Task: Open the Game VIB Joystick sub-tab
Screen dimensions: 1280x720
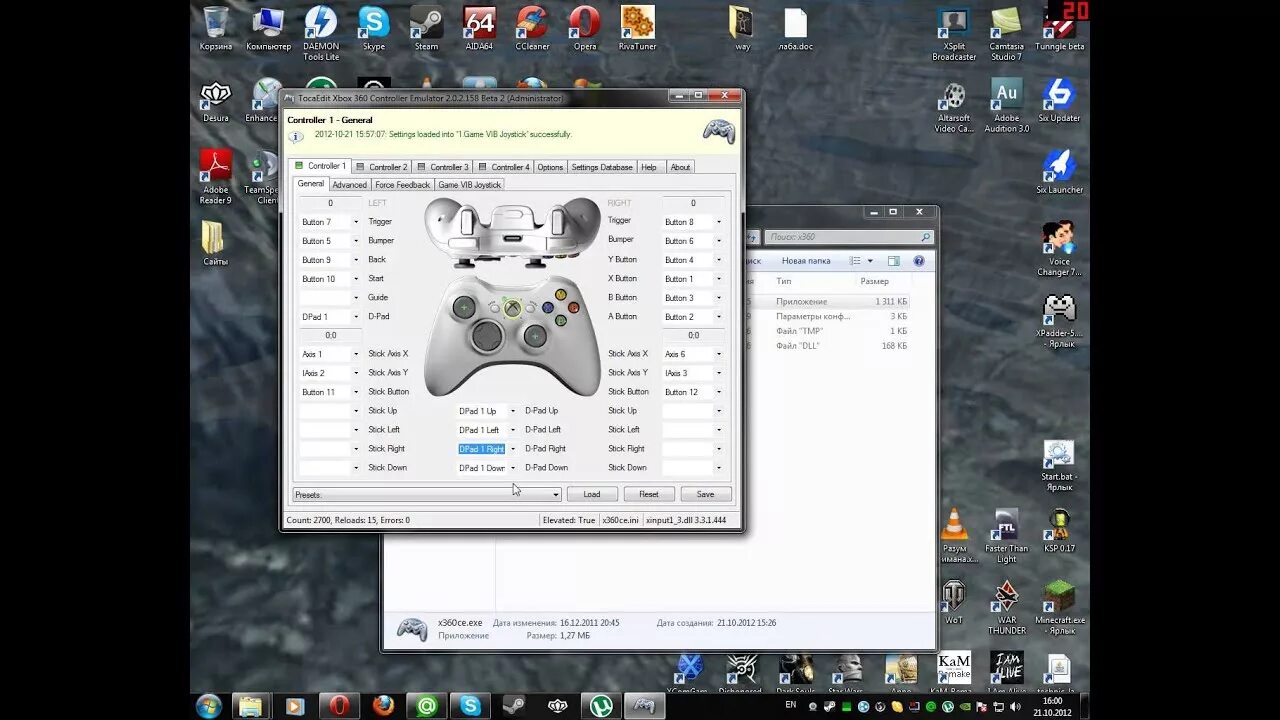Action: 469,185
